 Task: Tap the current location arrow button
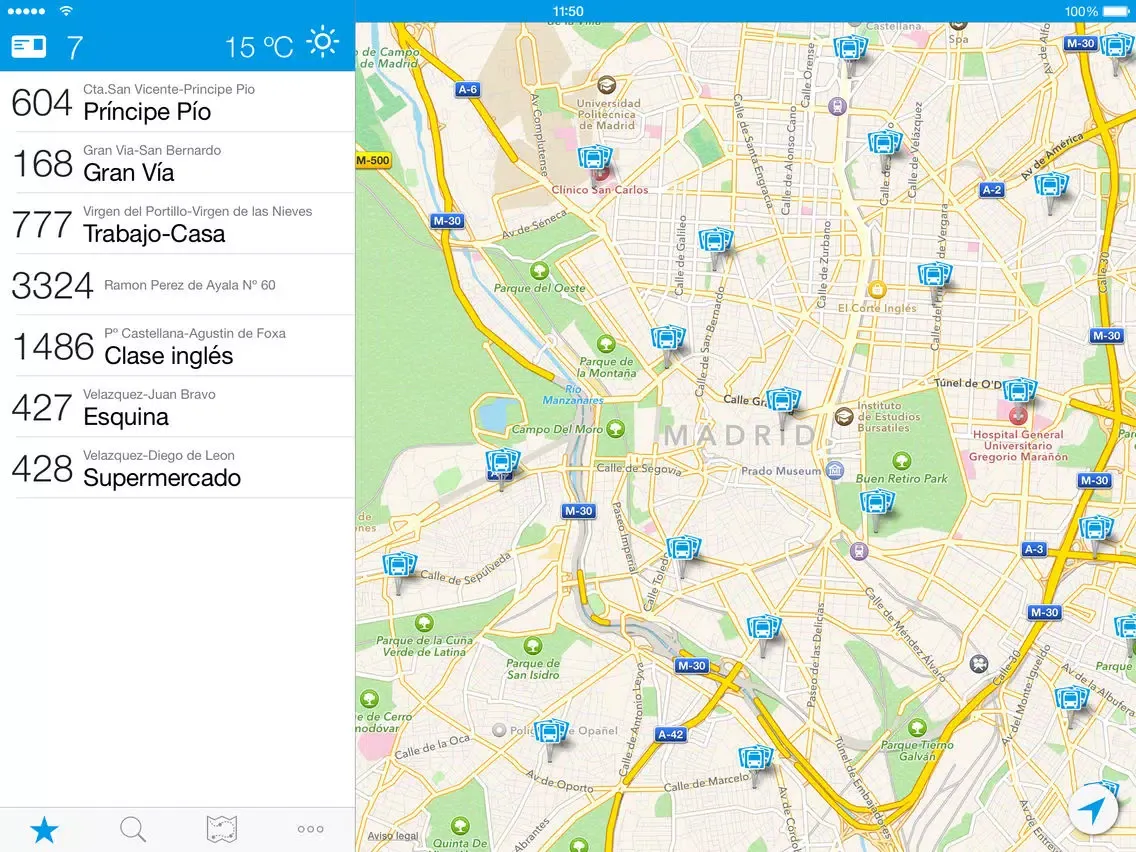[x=1092, y=811]
